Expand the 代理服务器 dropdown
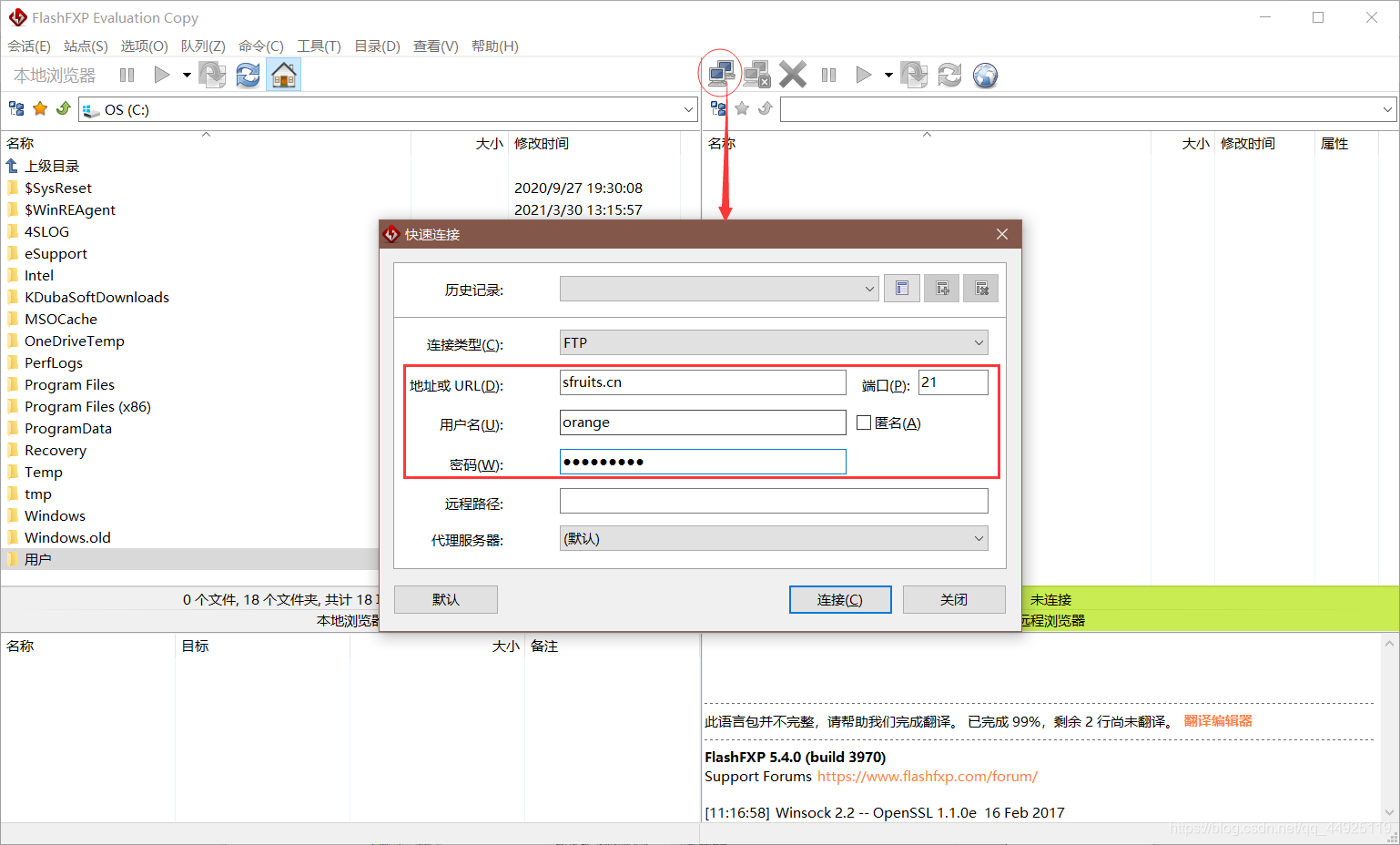1400x845 pixels. (x=774, y=538)
